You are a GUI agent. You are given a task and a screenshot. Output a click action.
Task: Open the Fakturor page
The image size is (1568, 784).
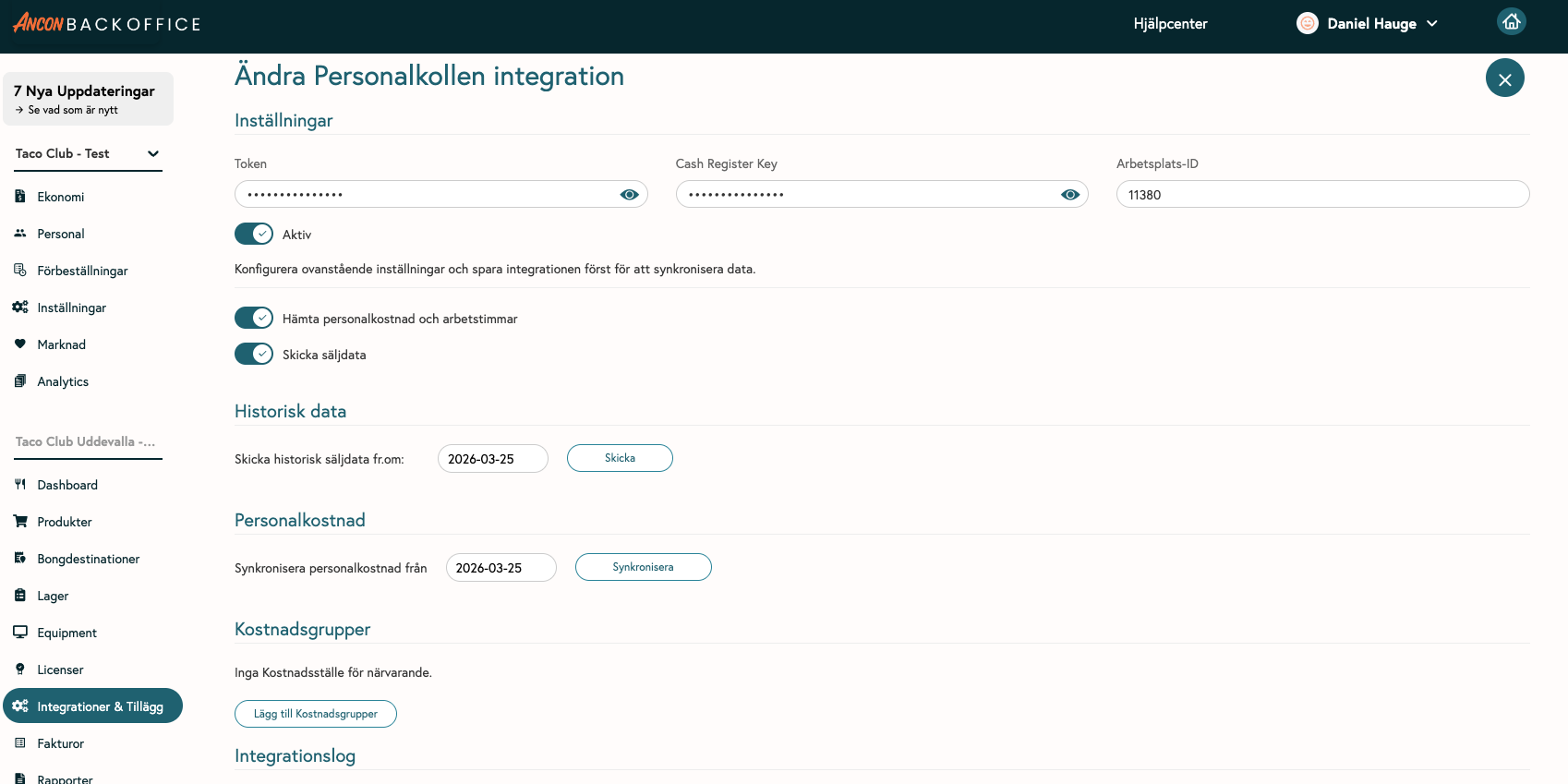click(61, 743)
